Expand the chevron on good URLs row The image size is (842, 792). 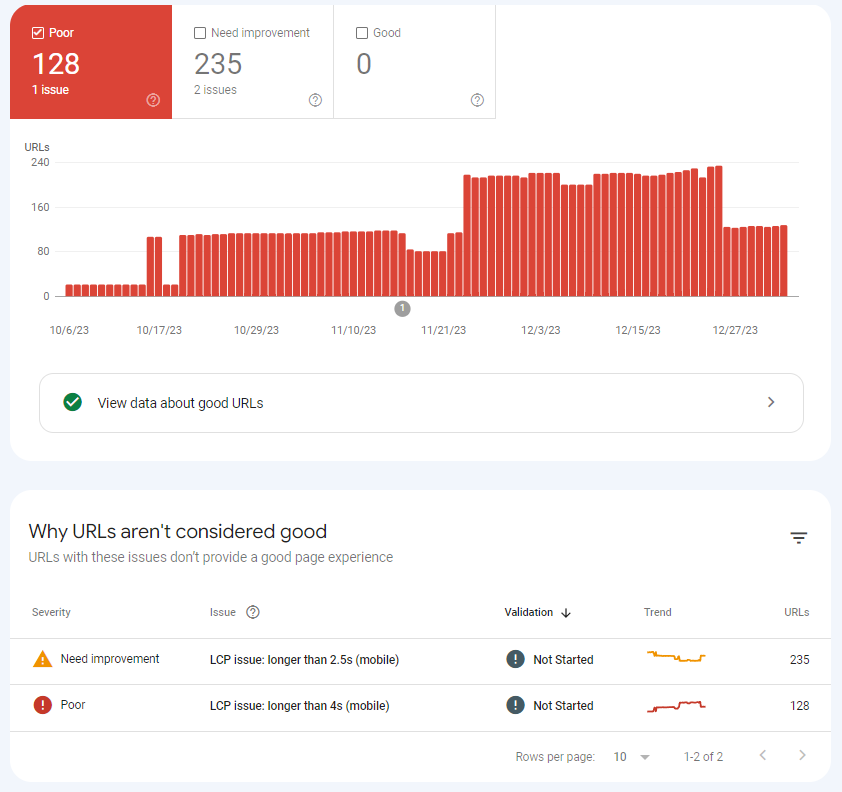771,402
